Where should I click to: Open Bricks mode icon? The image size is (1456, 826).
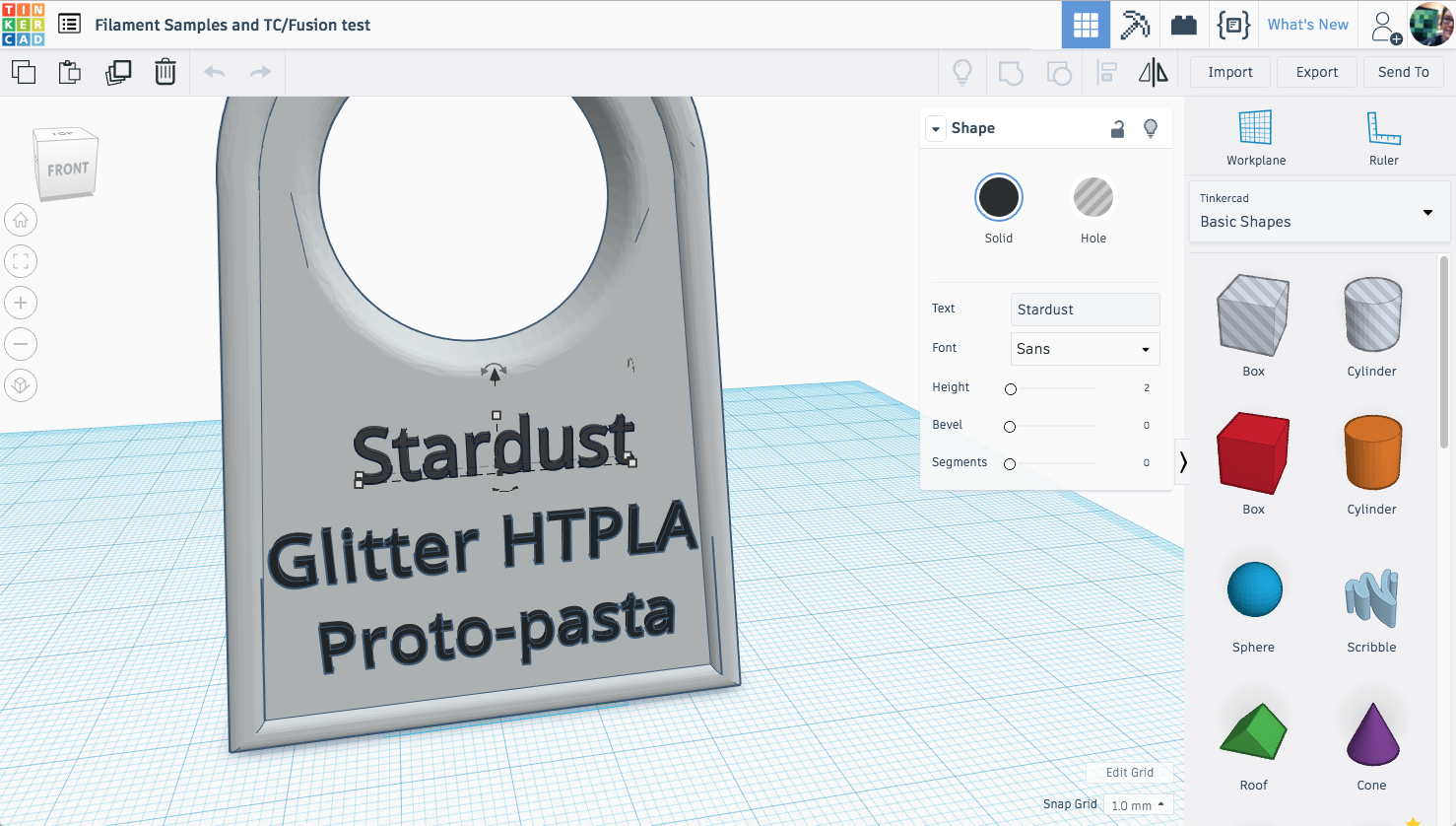point(1184,25)
